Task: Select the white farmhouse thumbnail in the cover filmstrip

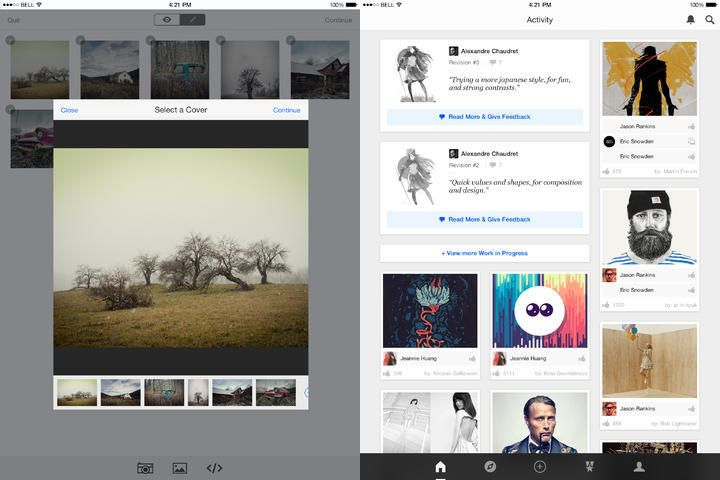Action: pyautogui.click(x=120, y=392)
